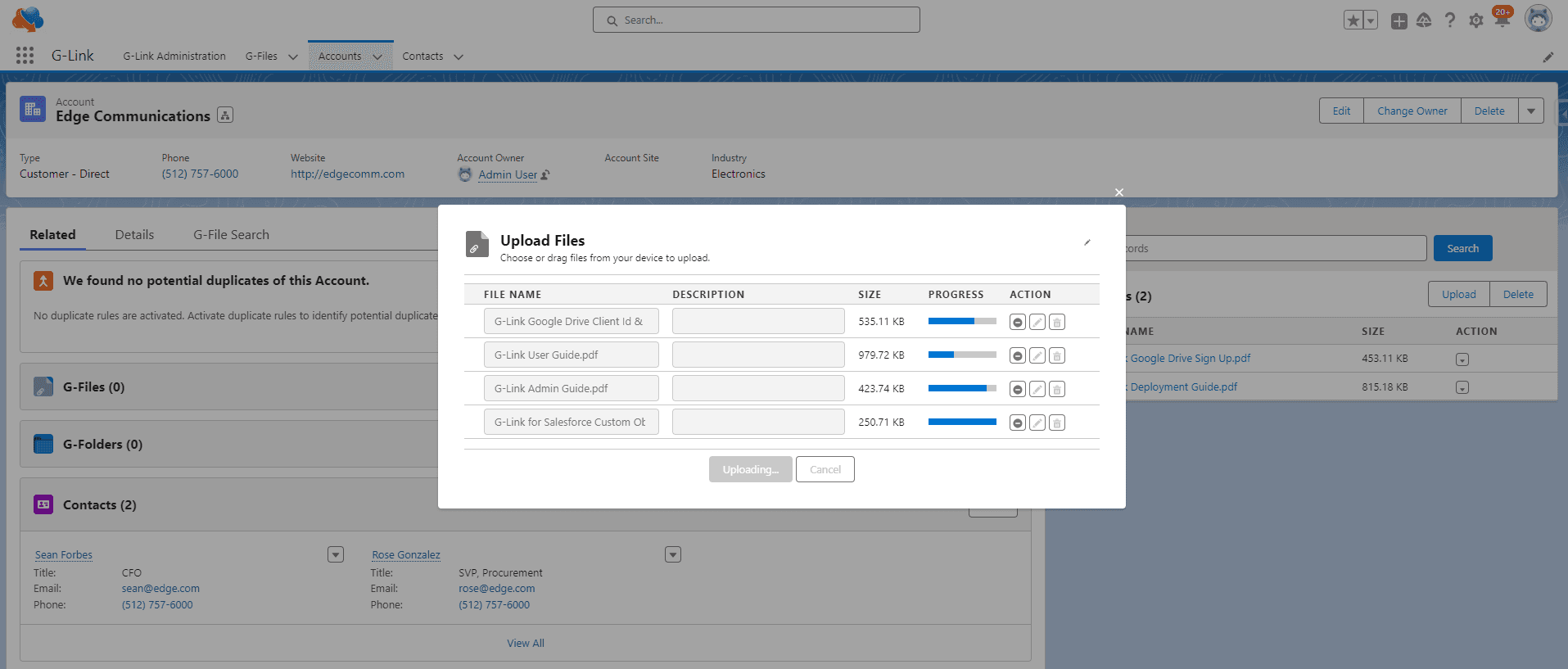Image resolution: width=1568 pixels, height=669 pixels.
Task: Click Upload button in files panel
Action: (x=1459, y=295)
